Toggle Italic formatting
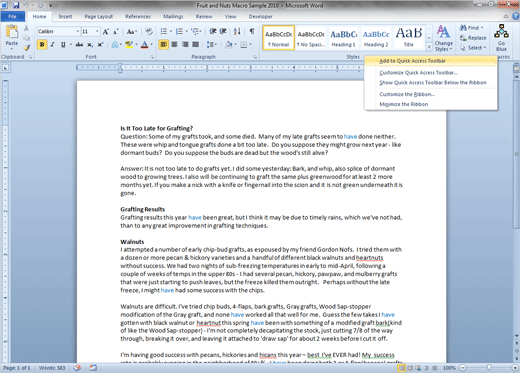This screenshot has width=520, height=373. coord(52,45)
